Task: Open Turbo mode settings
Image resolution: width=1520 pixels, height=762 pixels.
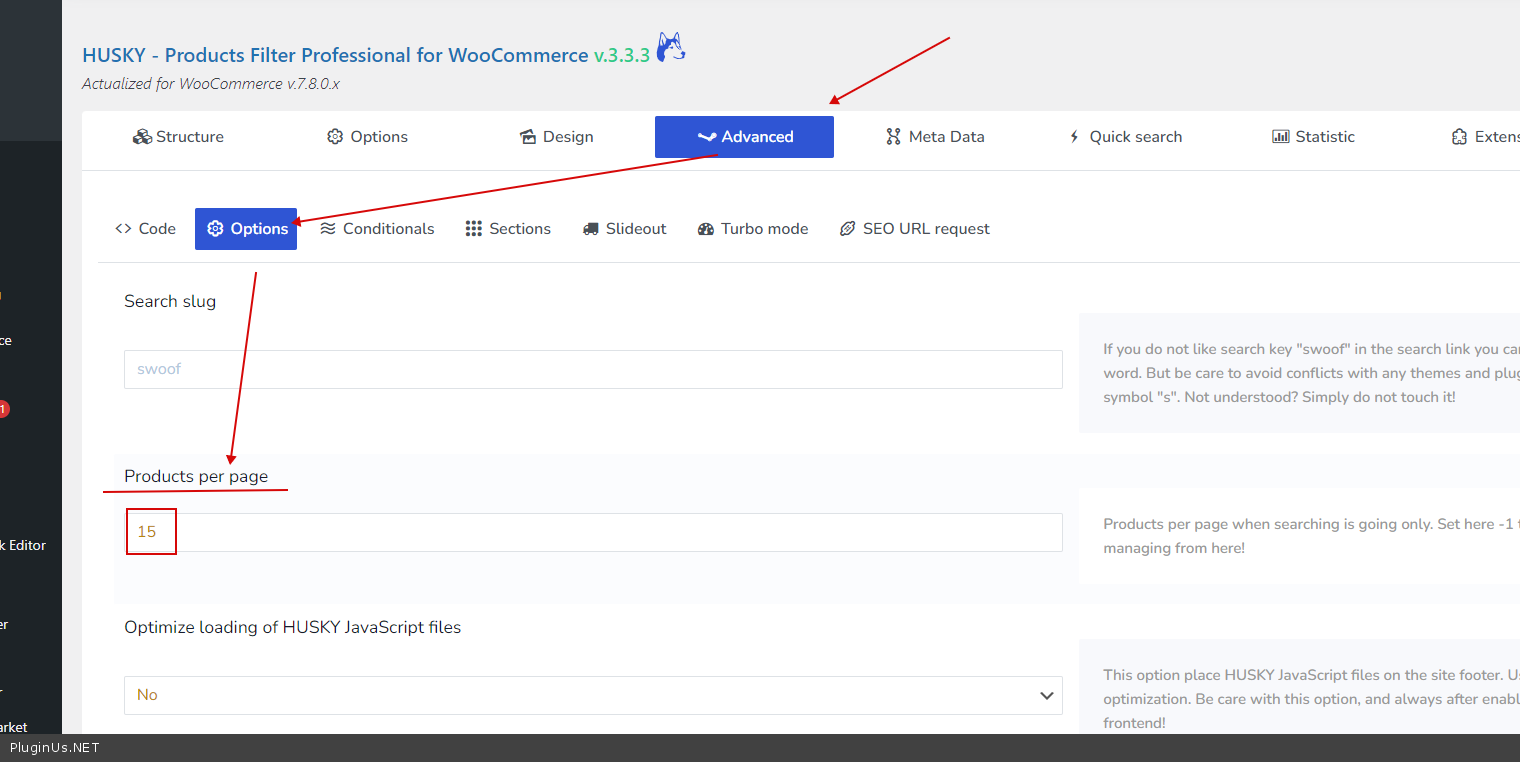Action: pos(753,229)
